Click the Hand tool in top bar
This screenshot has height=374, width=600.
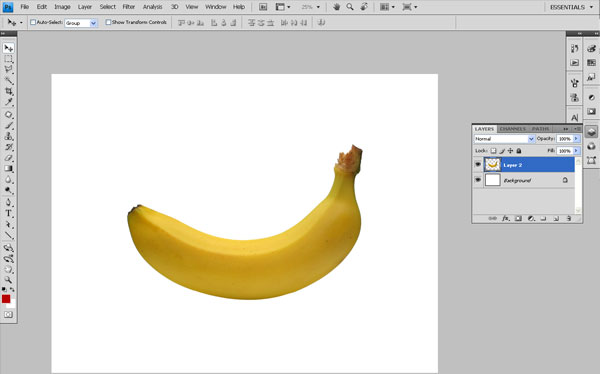click(x=336, y=7)
